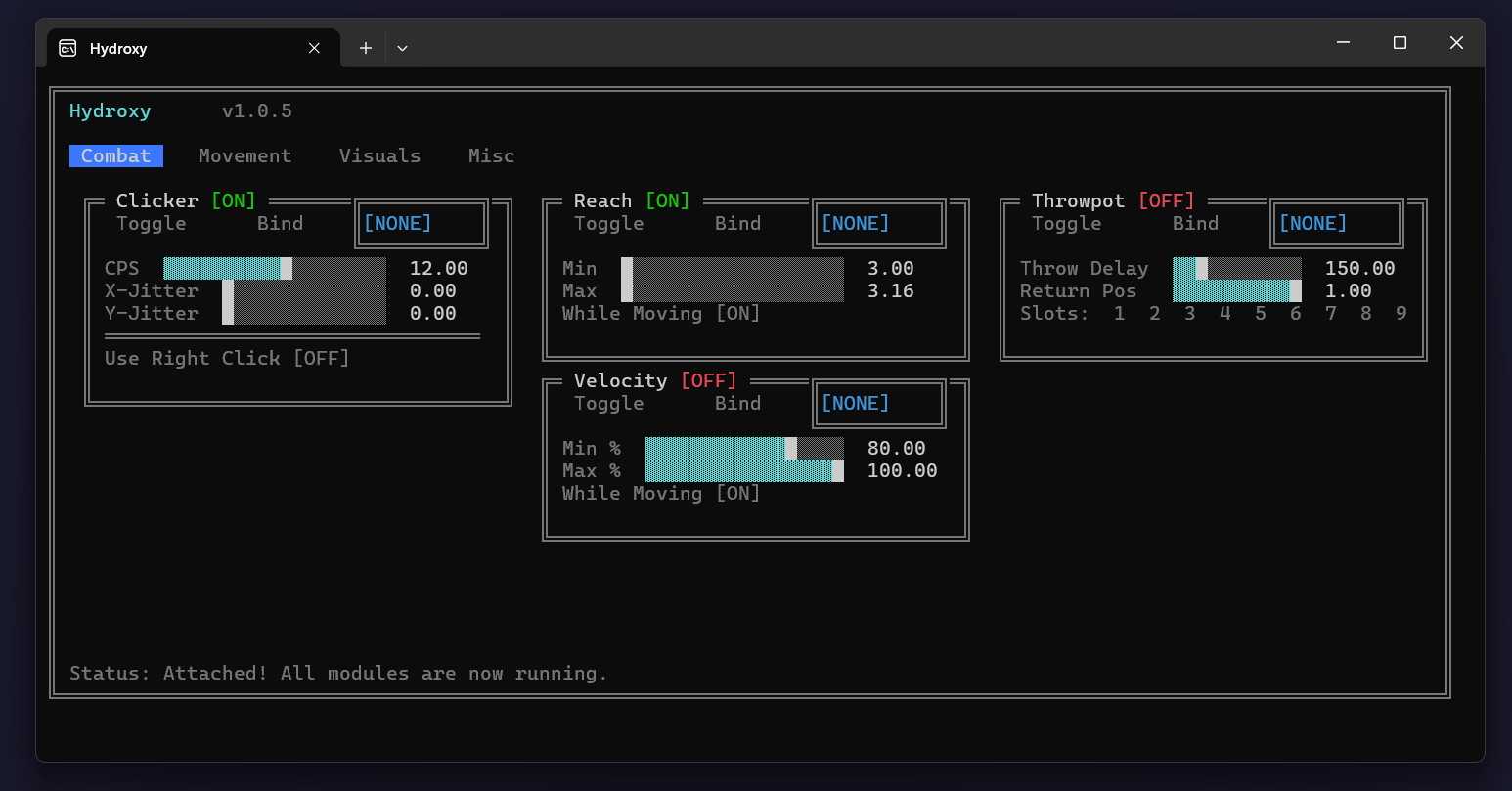
Task: Adjust the X-Jitter slider
Action: tap(304, 291)
